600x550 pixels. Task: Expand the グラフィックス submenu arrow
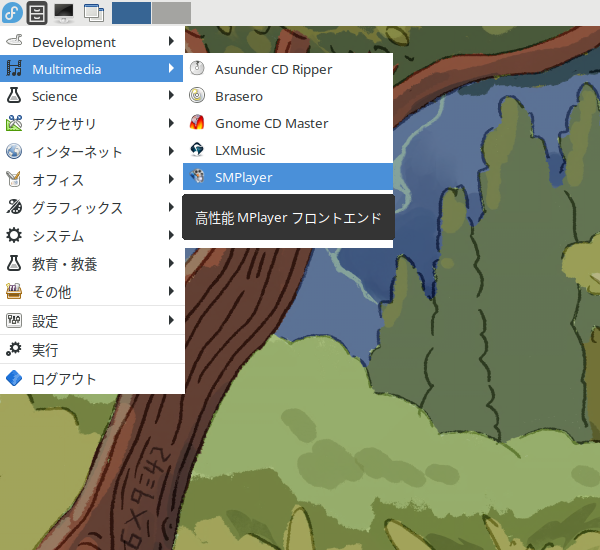[x=171, y=207]
